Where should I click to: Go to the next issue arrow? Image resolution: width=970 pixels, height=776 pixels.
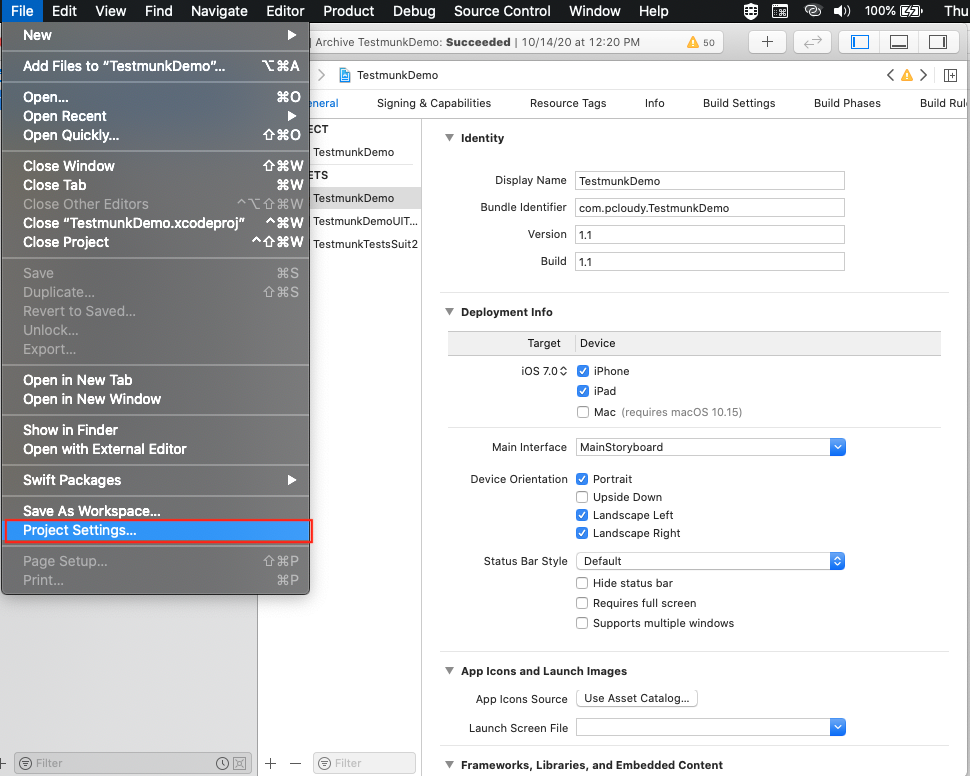[923, 75]
